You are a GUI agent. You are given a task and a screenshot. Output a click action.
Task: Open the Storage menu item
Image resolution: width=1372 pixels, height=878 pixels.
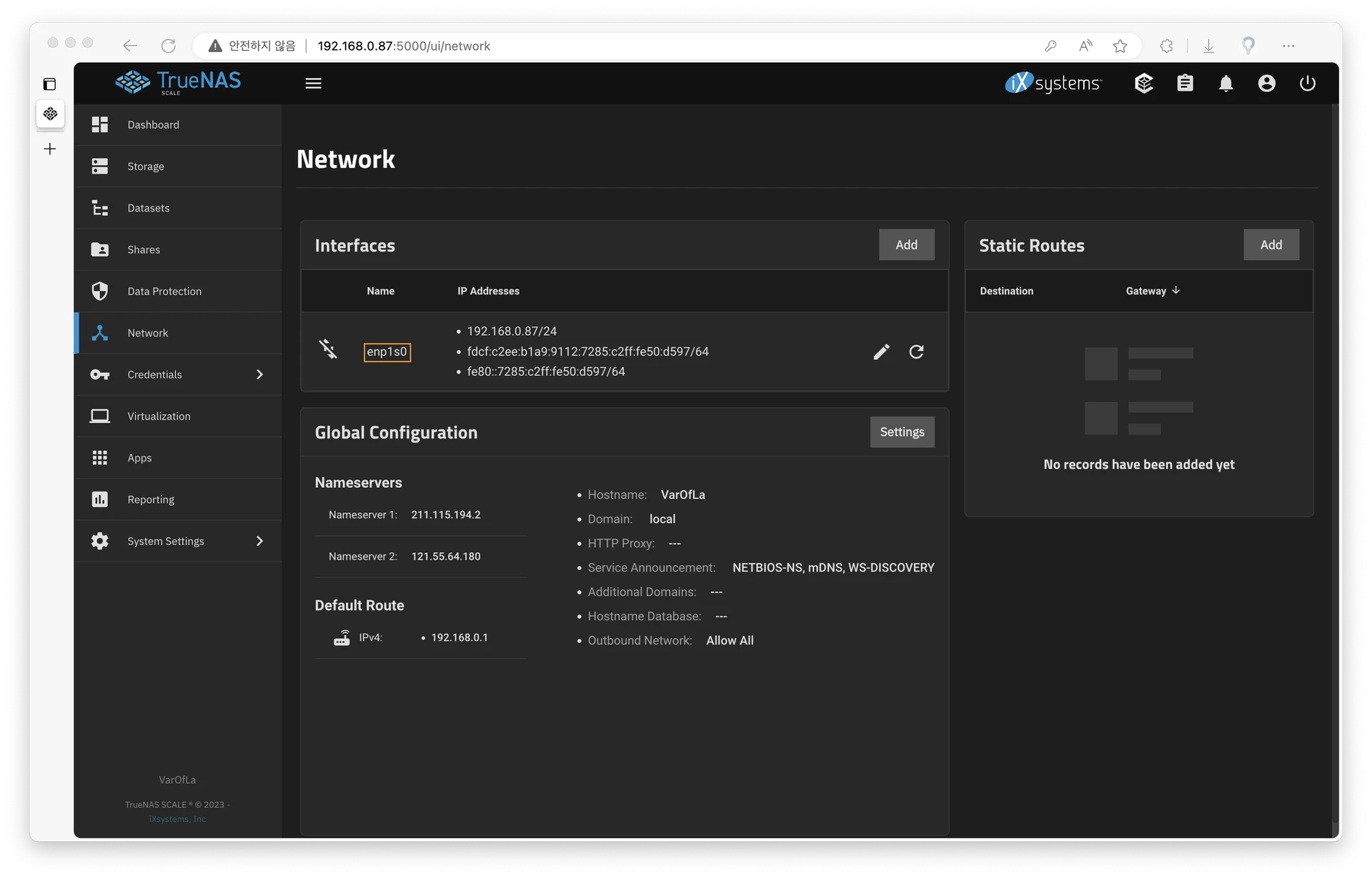146,166
